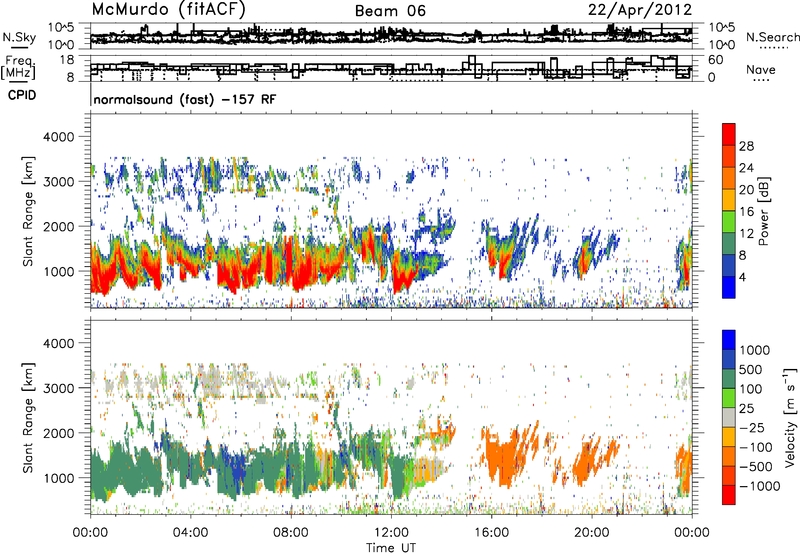Click the '04:00' time tick label
This screenshot has width=800, height=554.
(190, 533)
